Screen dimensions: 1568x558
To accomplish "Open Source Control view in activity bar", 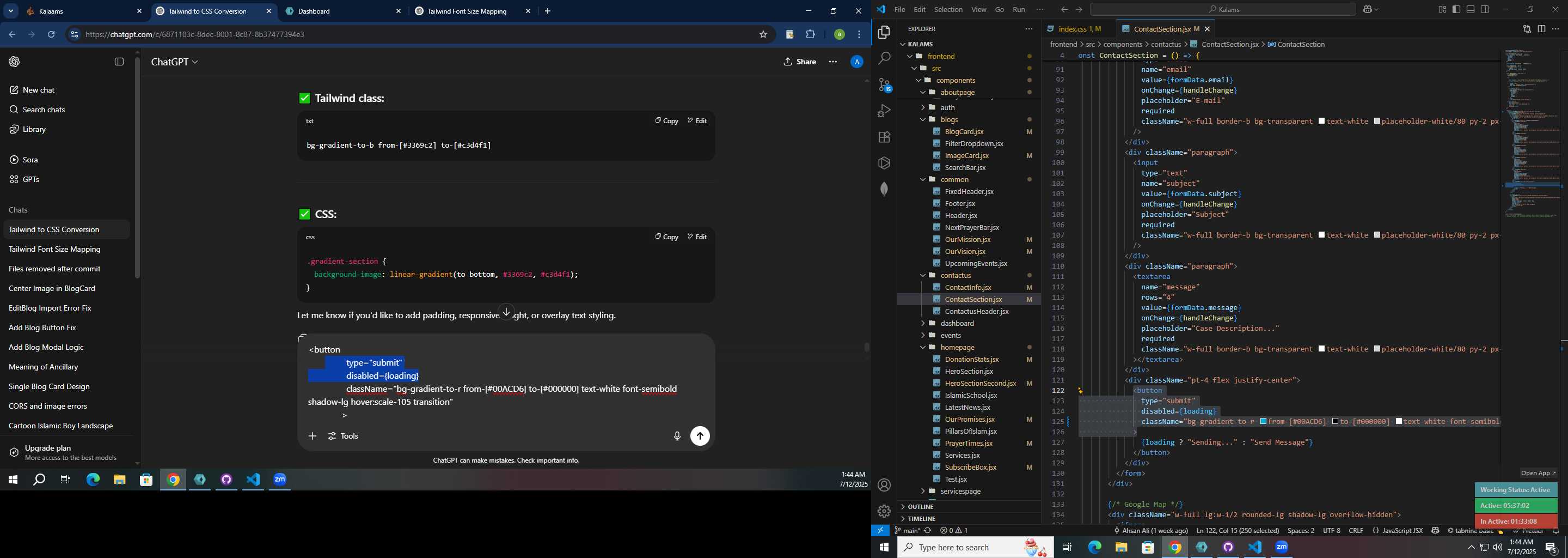I will point(884,84).
